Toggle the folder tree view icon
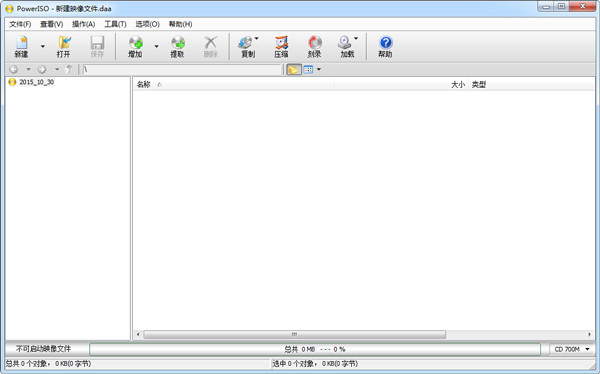The width and height of the screenshot is (600, 374). tap(293, 69)
